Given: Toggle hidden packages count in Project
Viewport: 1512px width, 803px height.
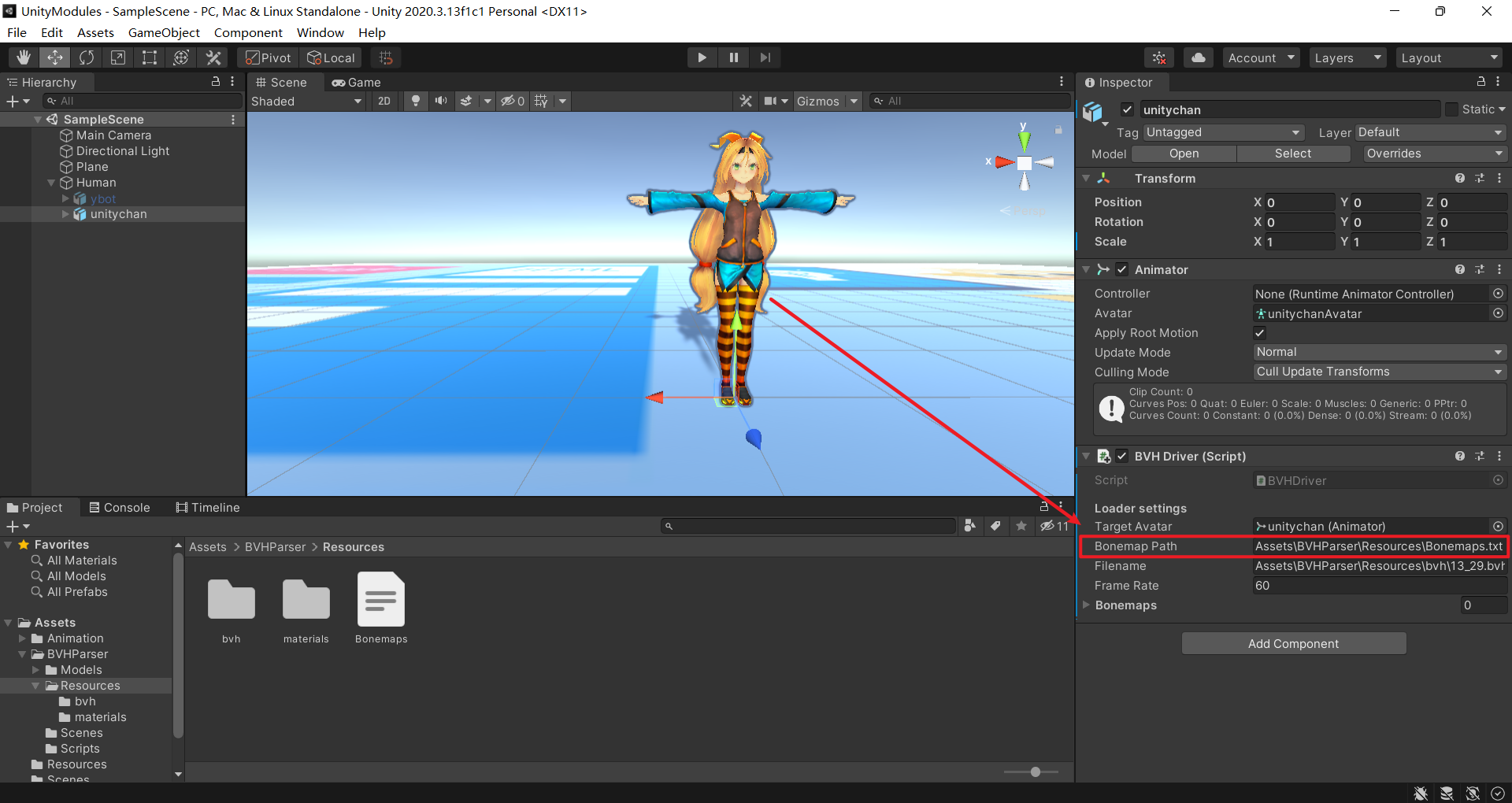Looking at the screenshot, I should tap(1054, 526).
